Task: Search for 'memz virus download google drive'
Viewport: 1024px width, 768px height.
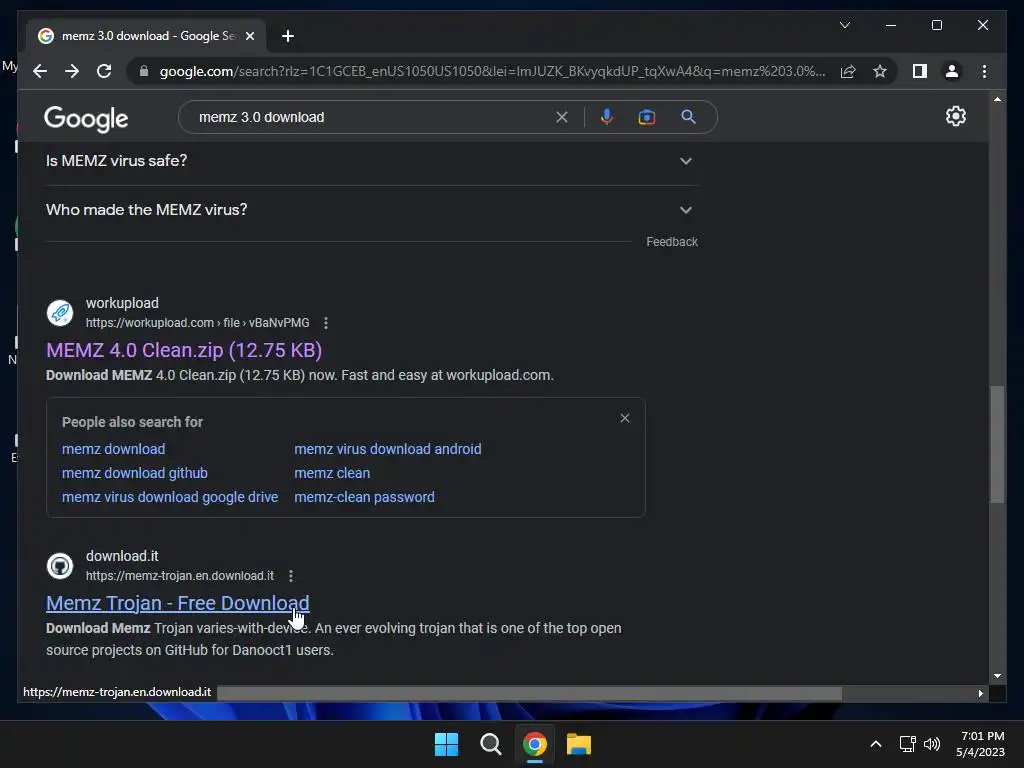Action: click(170, 497)
